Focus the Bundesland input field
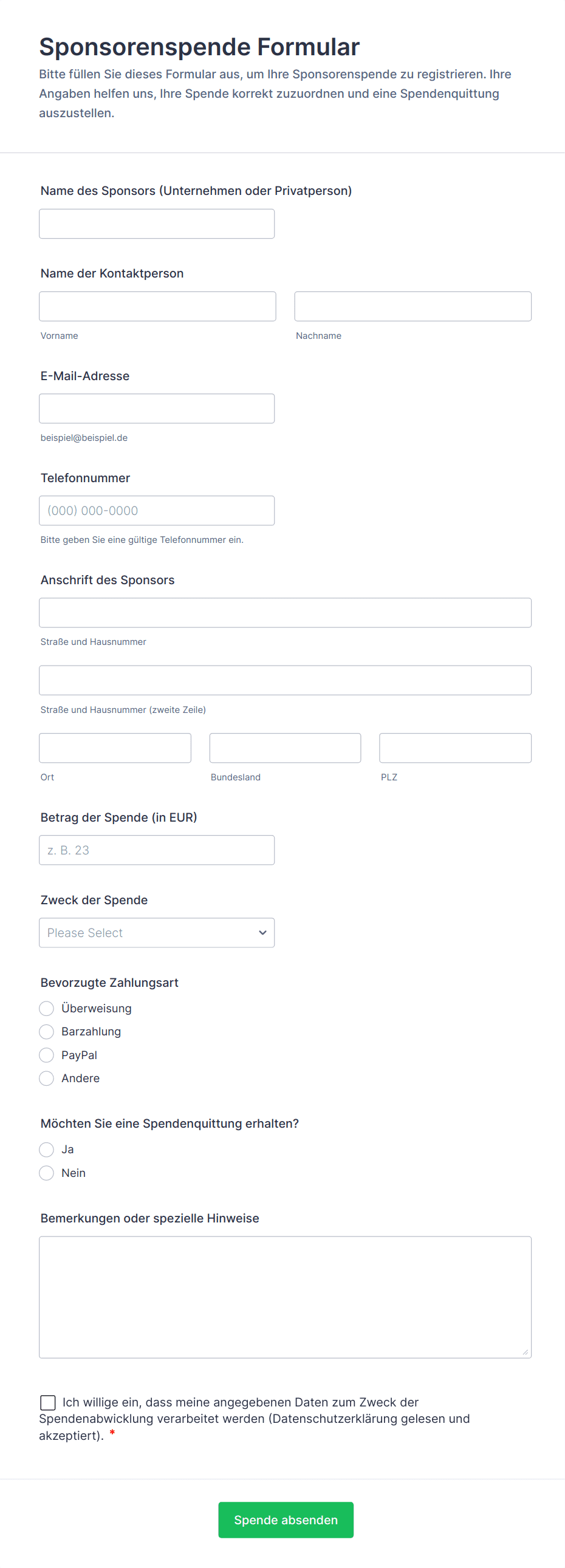The image size is (565, 1568). (285, 748)
